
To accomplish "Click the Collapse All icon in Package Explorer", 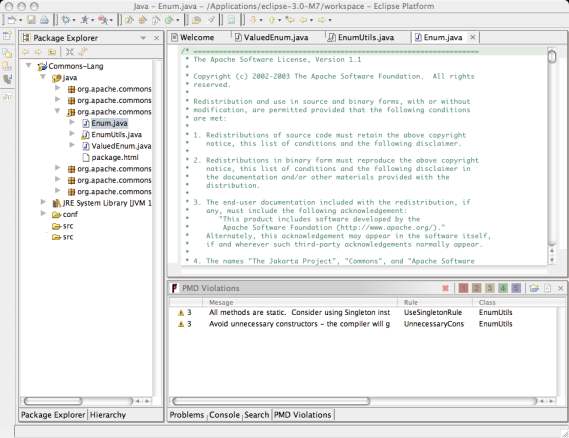I will tap(69, 52).
